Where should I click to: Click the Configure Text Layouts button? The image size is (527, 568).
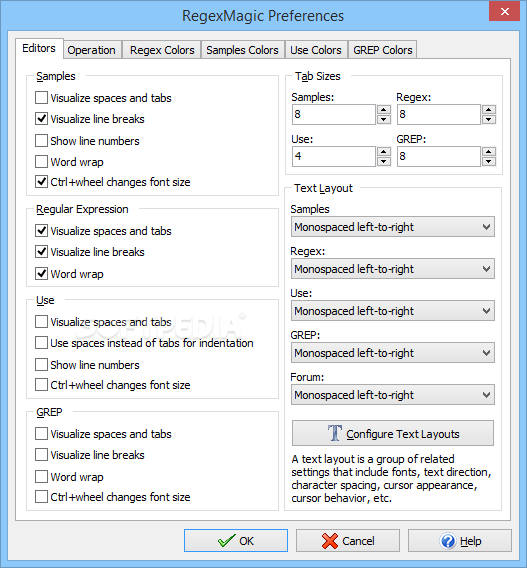click(393, 433)
